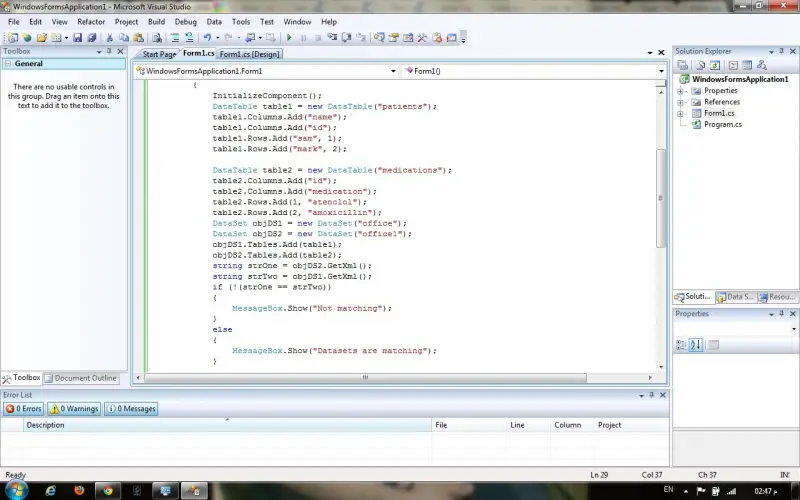Sort Properties panel alphabetically

(x=696, y=345)
